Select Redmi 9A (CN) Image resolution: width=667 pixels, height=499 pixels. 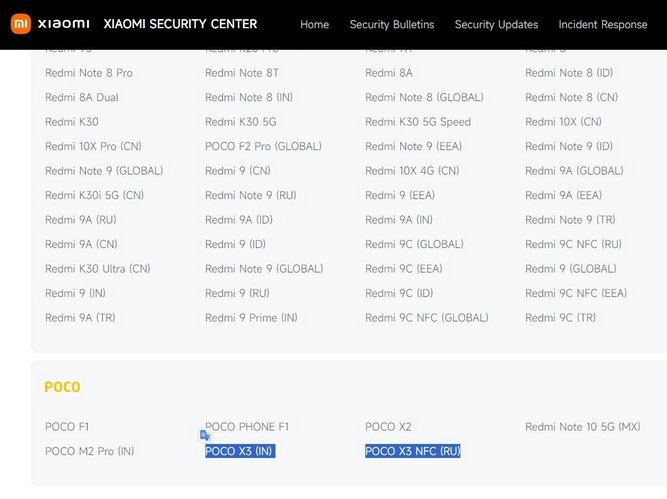[x=81, y=244]
